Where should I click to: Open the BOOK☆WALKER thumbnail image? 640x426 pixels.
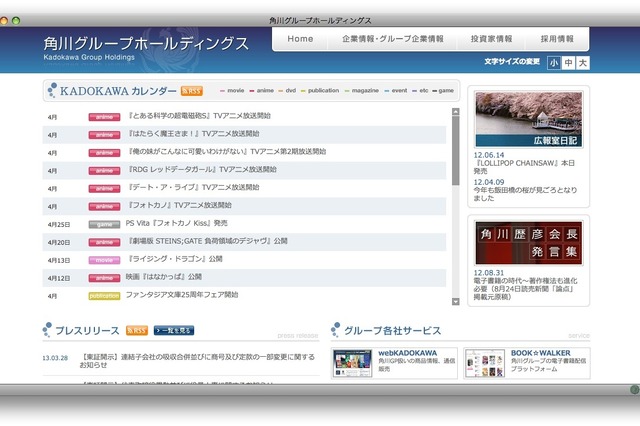[x=485, y=363]
